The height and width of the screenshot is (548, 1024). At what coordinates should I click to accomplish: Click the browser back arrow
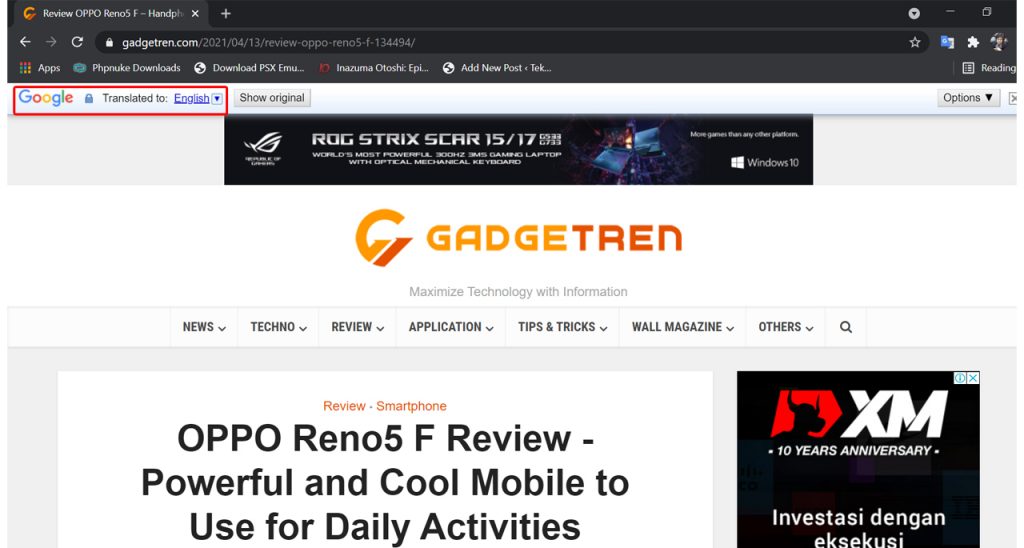[25, 42]
